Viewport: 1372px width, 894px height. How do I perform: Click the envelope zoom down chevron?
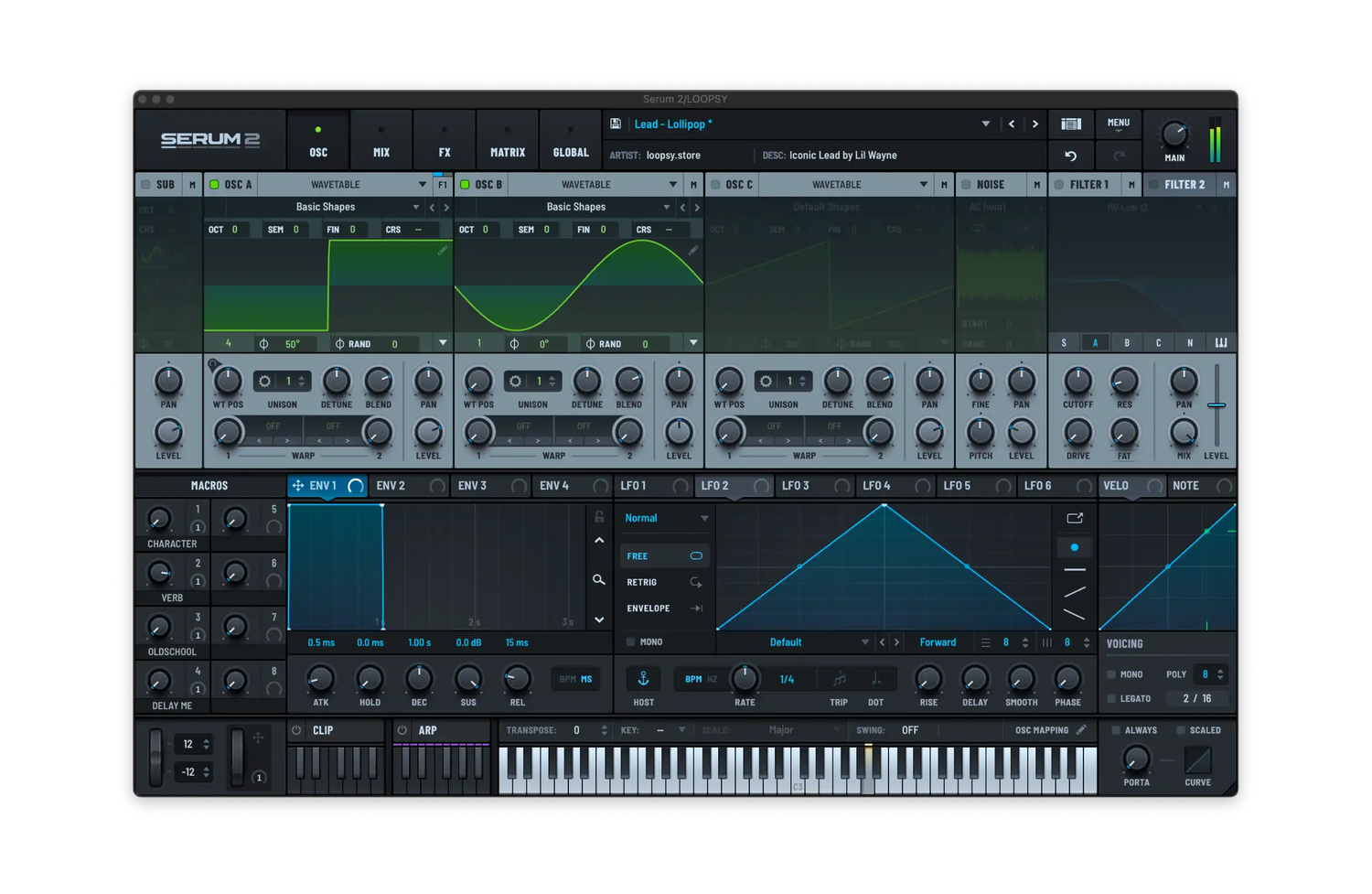(599, 619)
